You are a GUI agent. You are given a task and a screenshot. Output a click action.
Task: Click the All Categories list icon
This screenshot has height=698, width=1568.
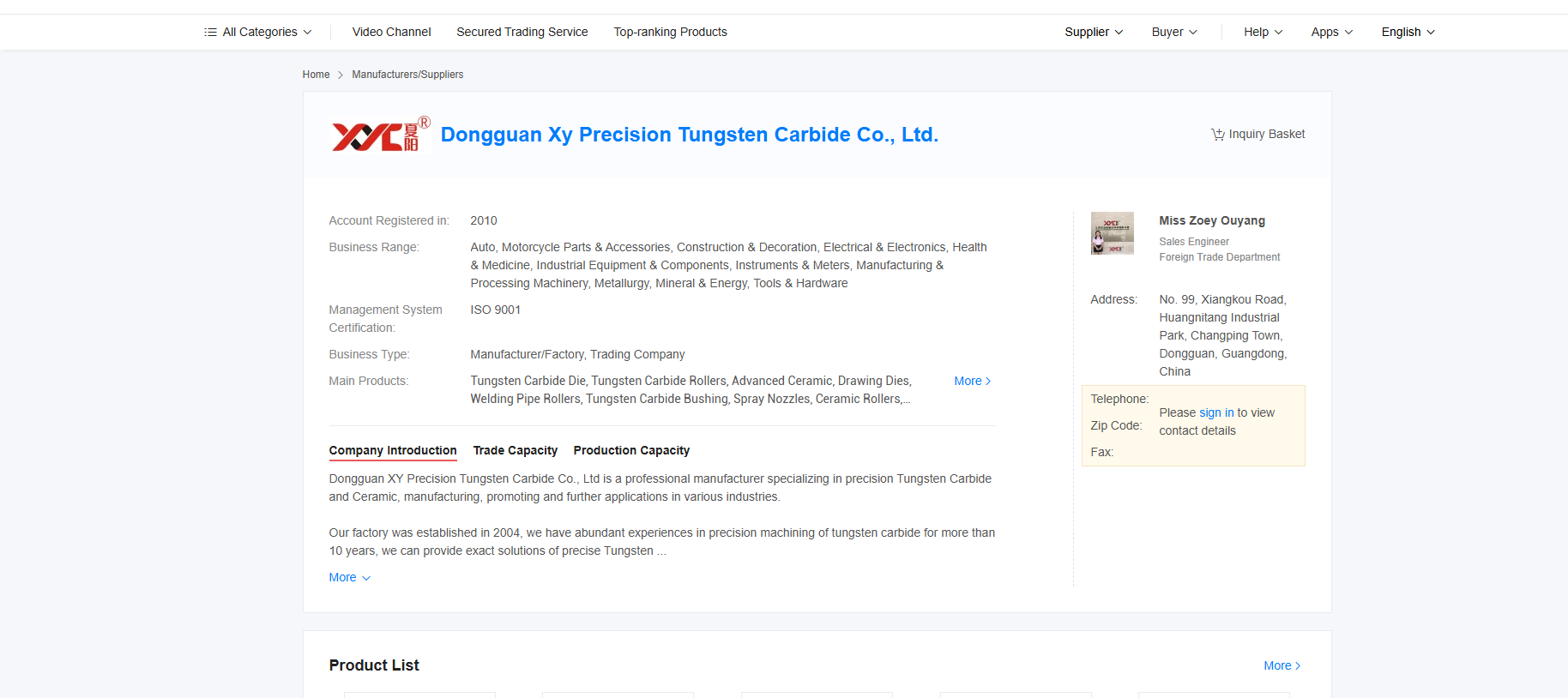210,33
